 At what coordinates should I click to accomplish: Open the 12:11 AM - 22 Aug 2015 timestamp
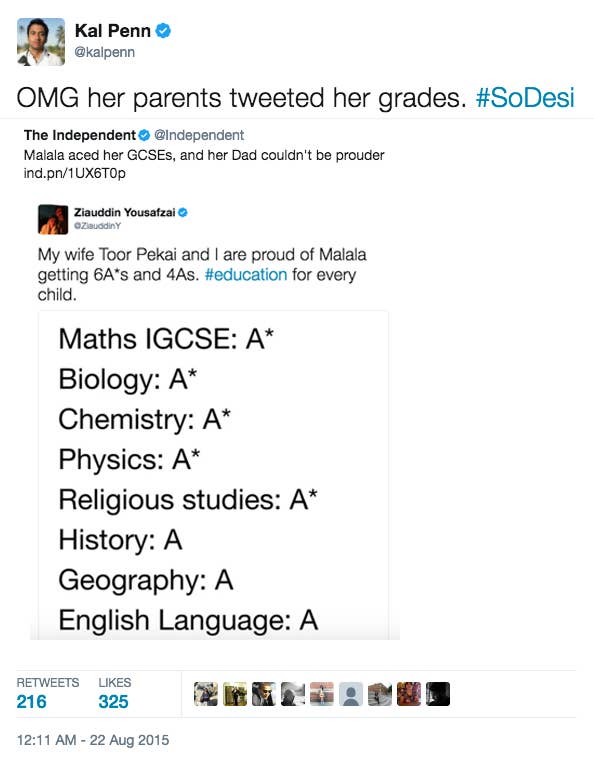click(93, 740)
